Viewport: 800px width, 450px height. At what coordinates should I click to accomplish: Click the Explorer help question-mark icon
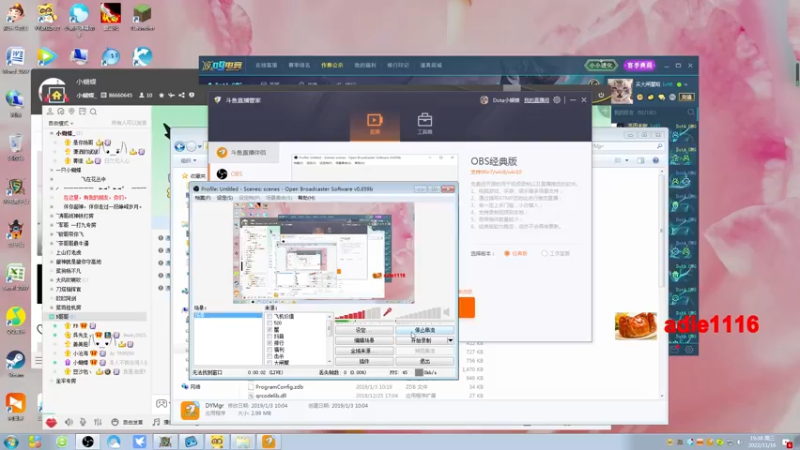point(656,161)
